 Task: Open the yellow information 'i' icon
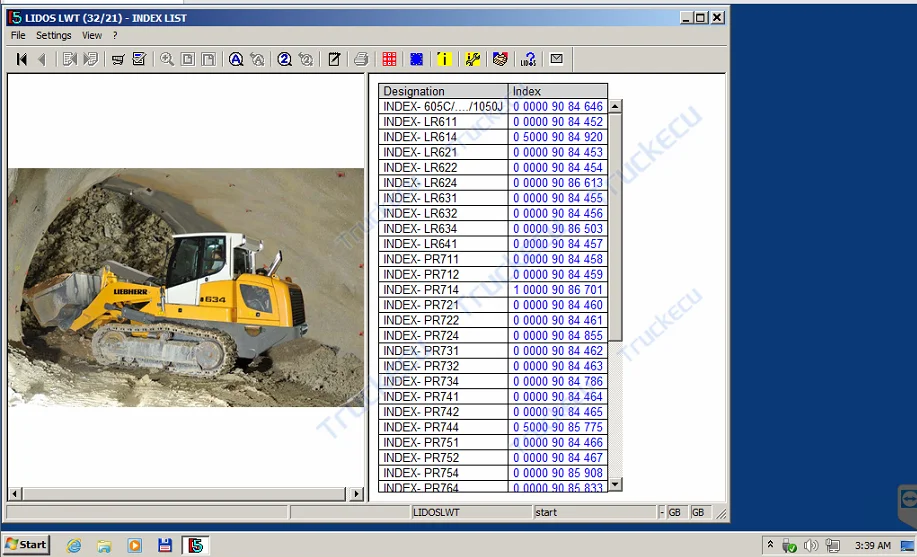pyautogui.click(x=444, y=59)
